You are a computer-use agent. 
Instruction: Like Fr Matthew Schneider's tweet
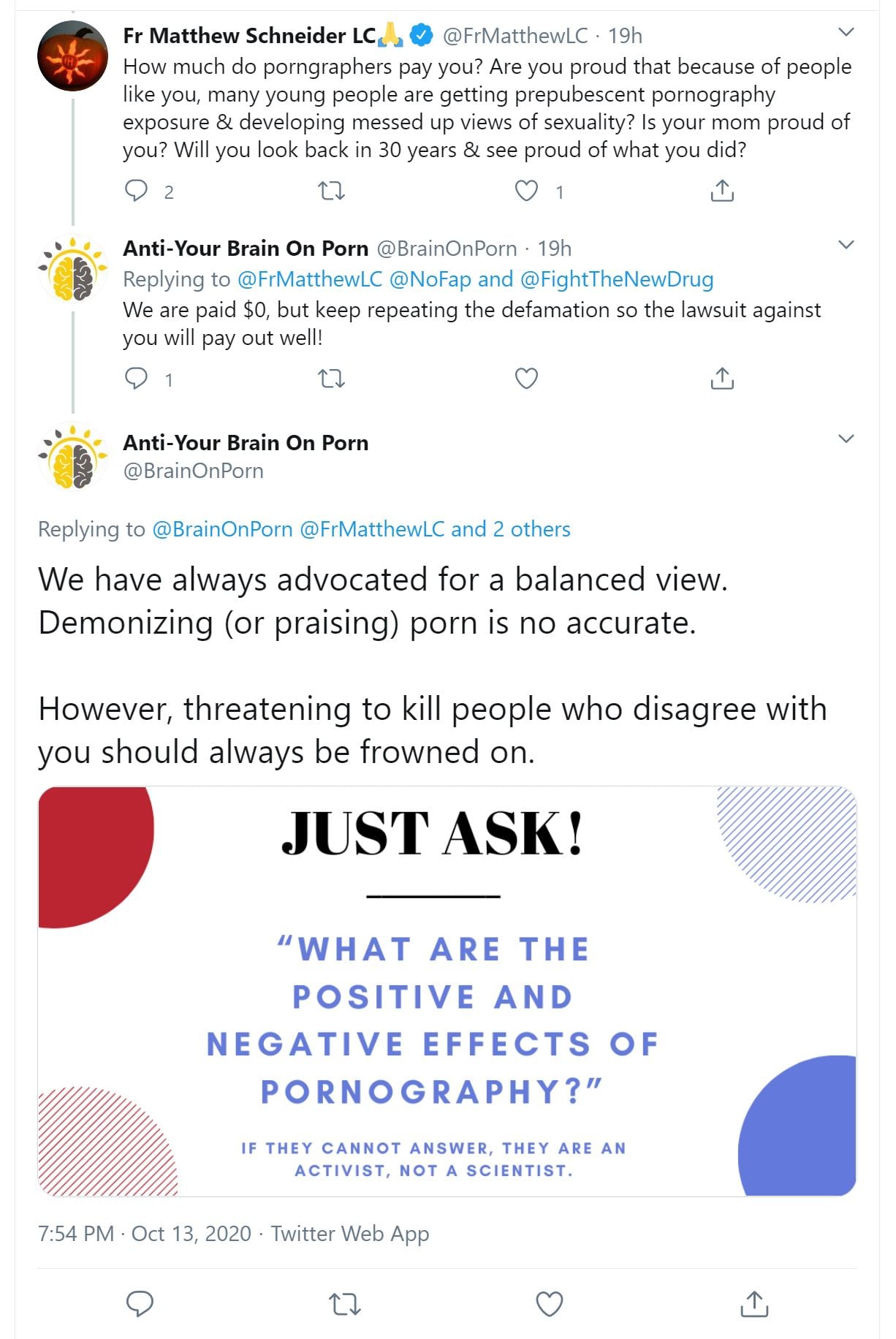click(526, 191)
